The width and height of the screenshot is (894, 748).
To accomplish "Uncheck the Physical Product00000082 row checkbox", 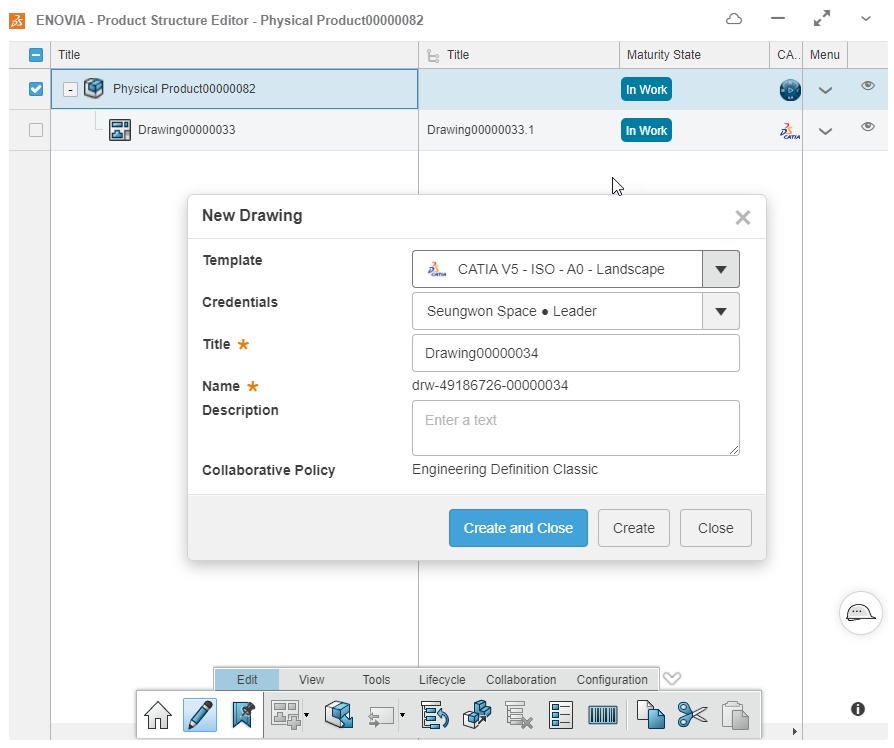I will (36, 89).
